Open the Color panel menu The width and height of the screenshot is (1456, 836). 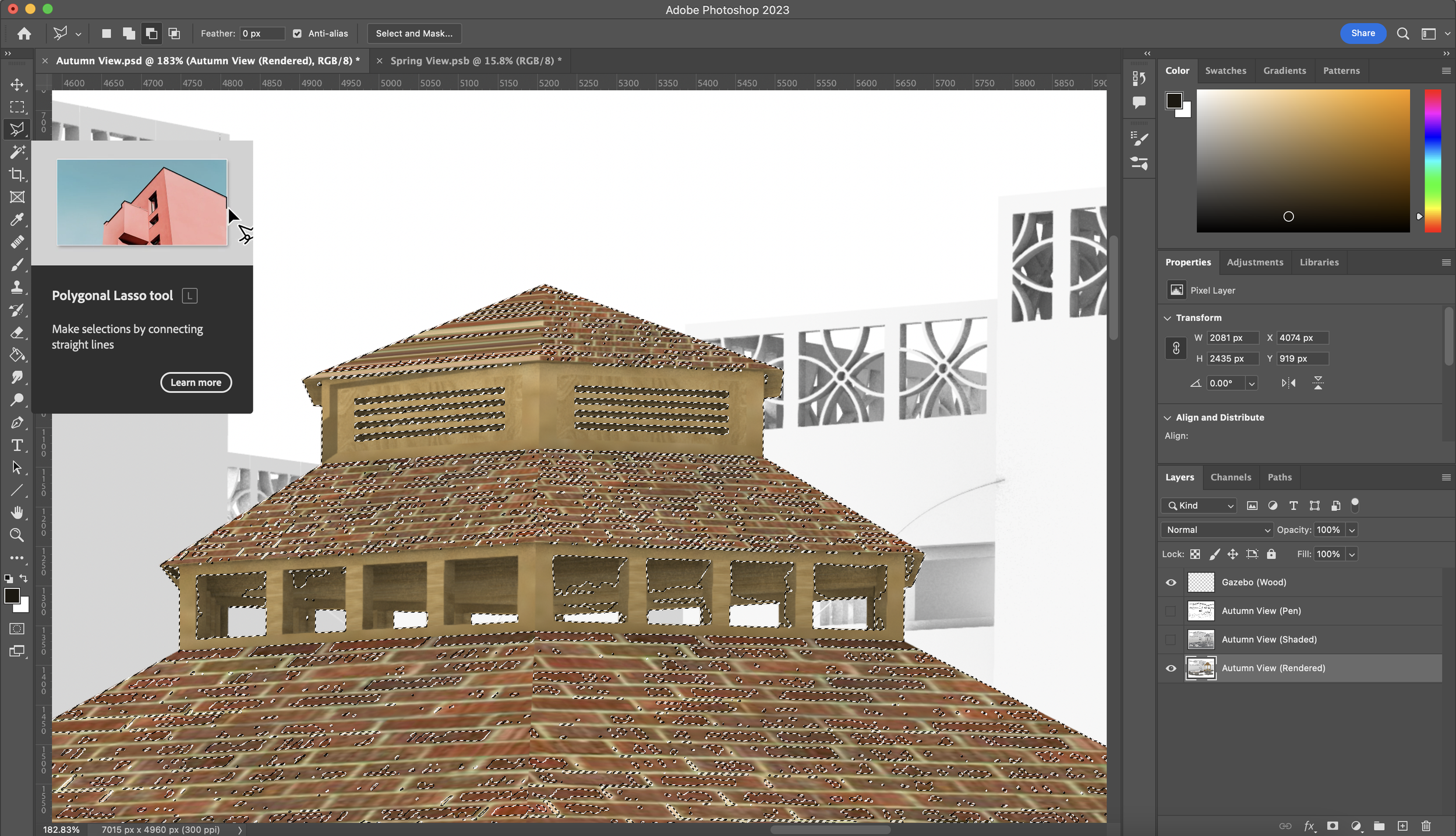[x=1446, y=70]
